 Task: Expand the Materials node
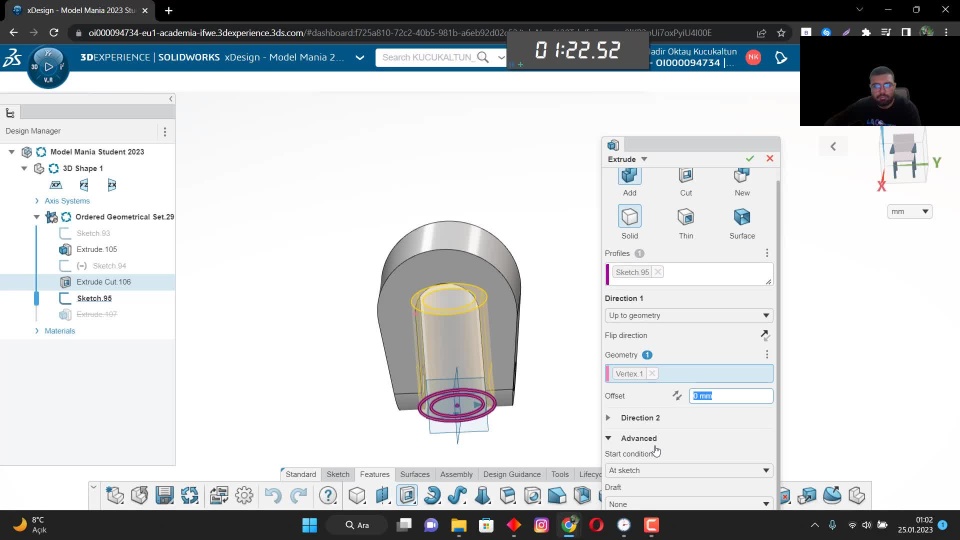tap(37, 331)
